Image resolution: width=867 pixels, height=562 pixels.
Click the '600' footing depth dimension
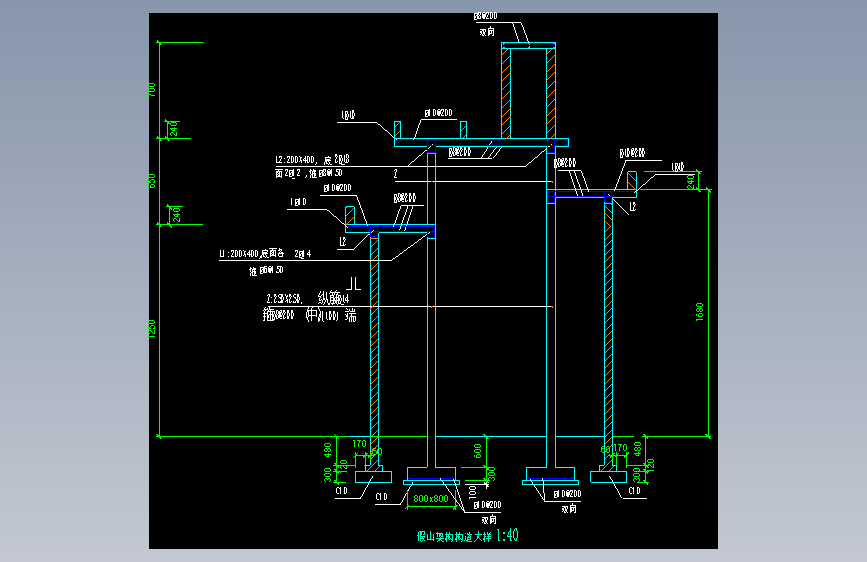(x=478, y=451)
